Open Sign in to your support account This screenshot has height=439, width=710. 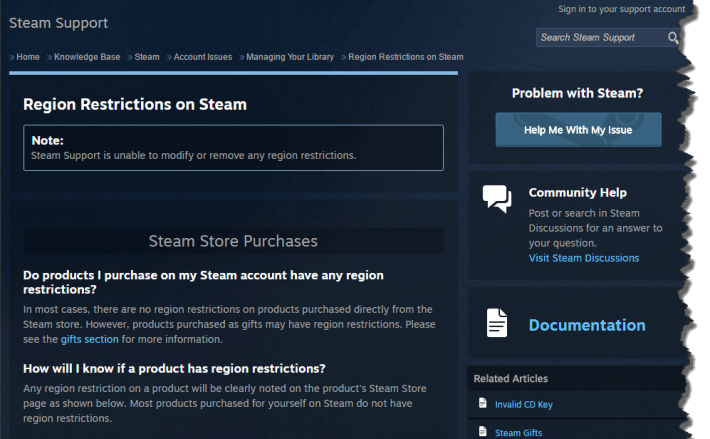tap(621, 9)
